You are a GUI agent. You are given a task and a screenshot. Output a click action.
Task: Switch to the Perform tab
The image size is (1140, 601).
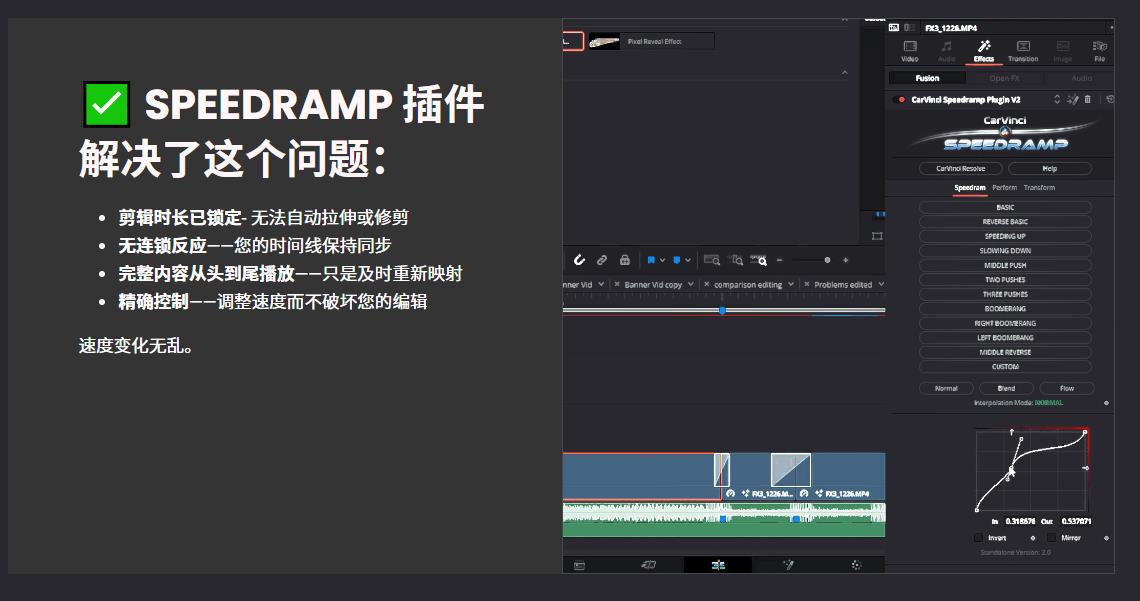coord(1004,188)
